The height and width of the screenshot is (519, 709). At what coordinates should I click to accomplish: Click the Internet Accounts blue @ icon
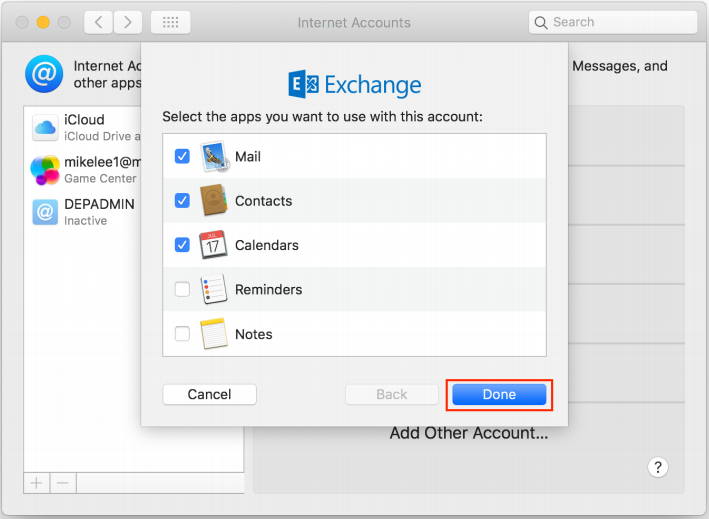[x=44, y=74]
